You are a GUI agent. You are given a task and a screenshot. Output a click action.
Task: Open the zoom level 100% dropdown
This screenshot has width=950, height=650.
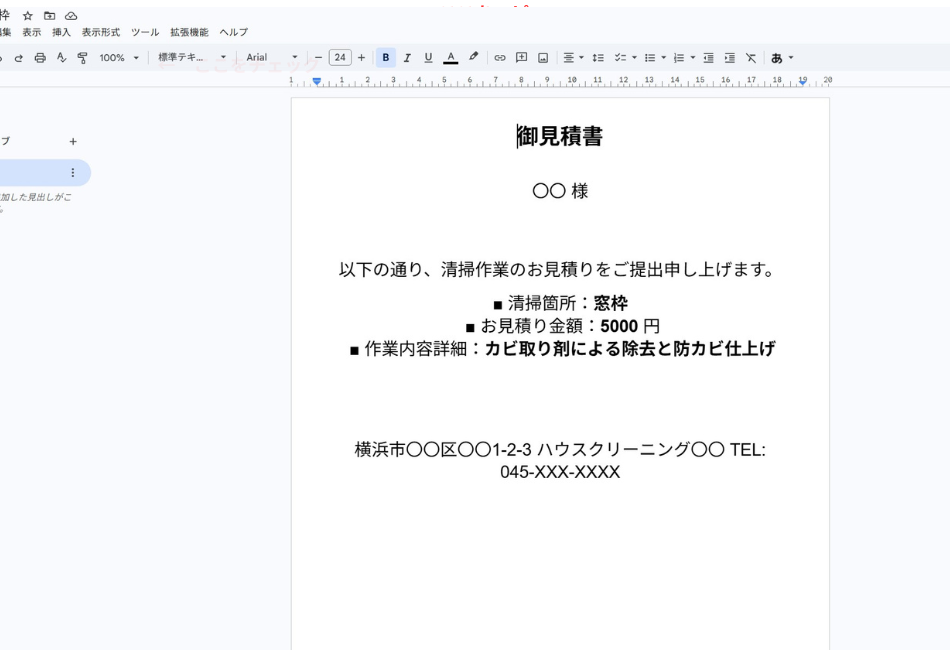[115, 57]
